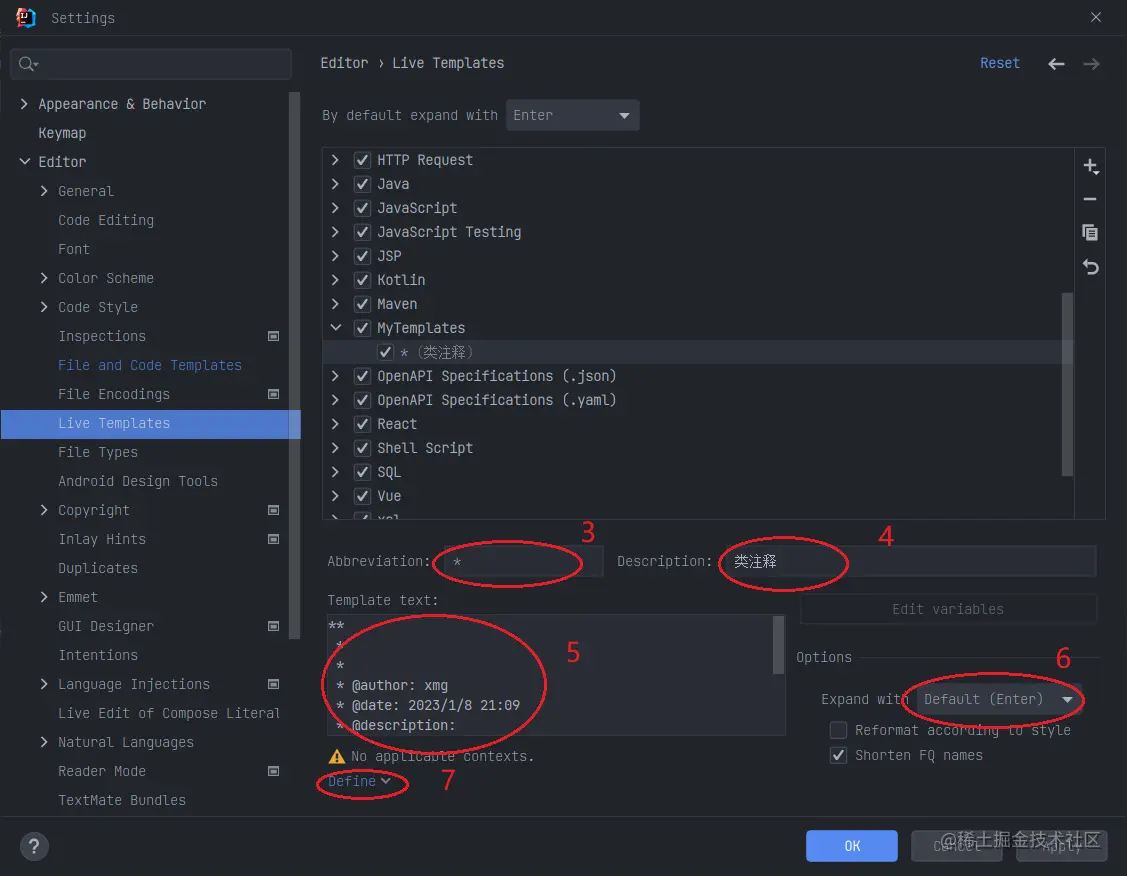Click the add template plus icon

point(1090,167)
